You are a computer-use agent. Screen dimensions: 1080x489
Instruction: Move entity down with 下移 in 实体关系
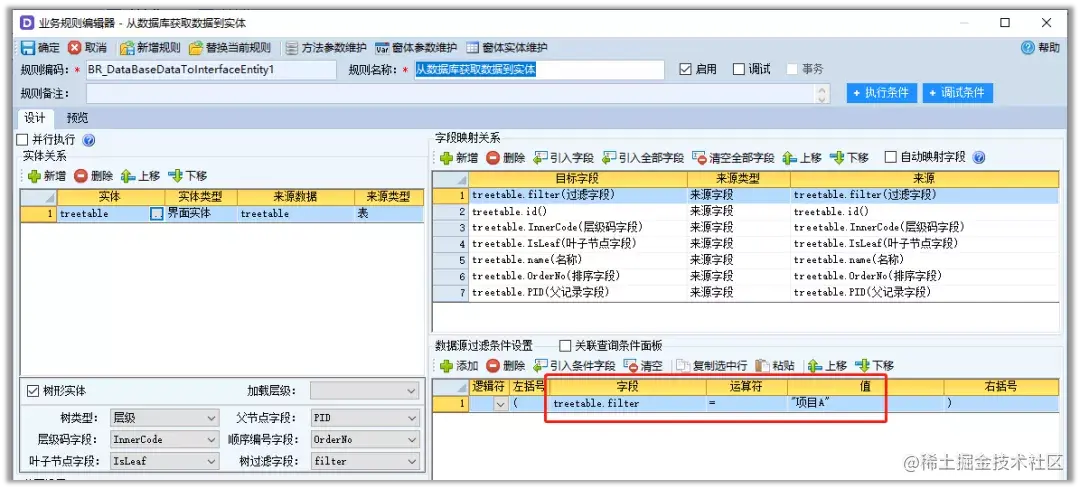tap(187, 176)
